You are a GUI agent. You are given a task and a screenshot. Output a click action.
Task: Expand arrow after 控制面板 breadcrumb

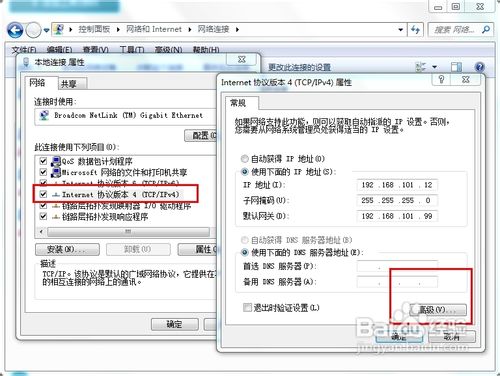(x=118, y=30)
